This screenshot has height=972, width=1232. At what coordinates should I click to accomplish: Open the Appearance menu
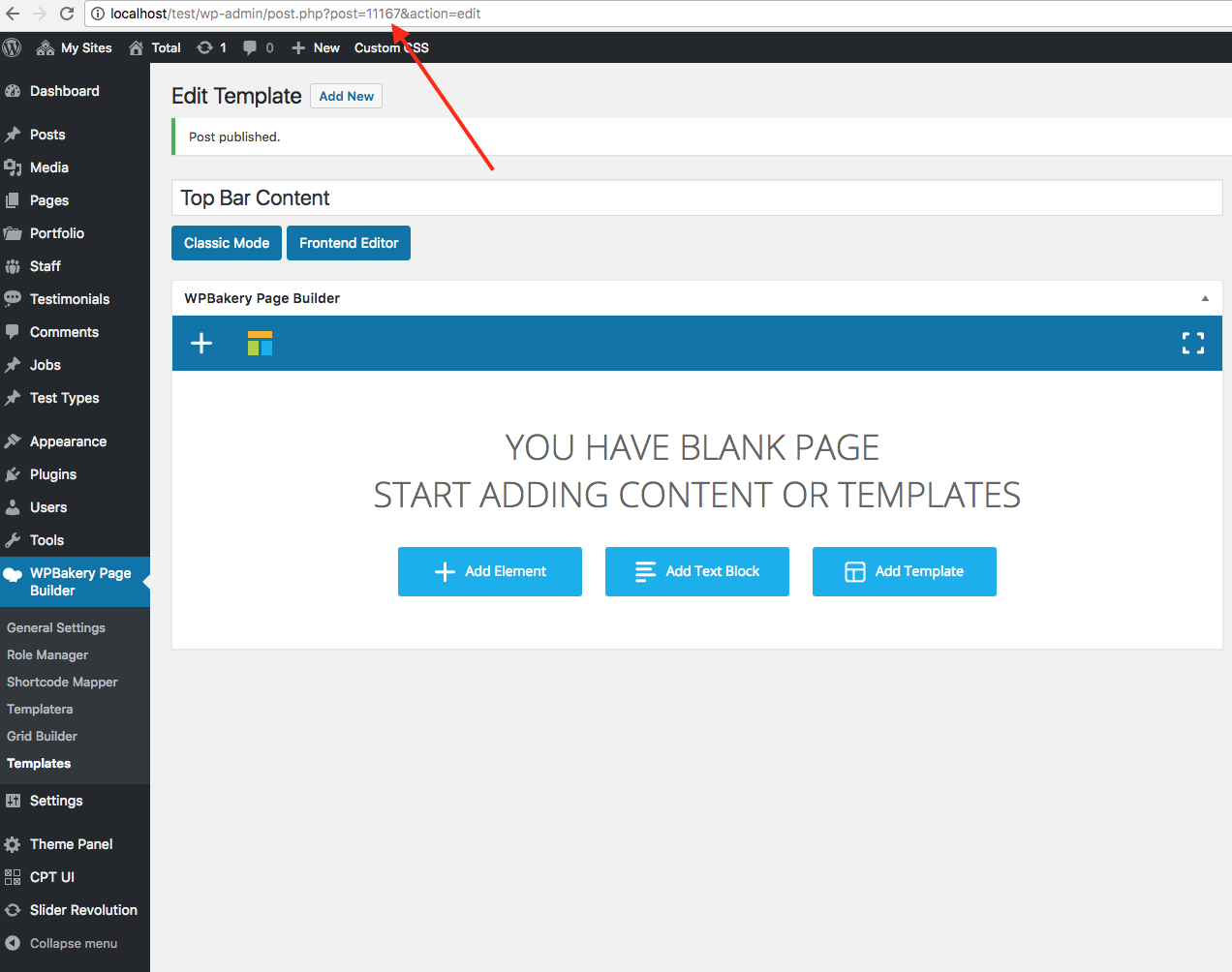point(75,441)
